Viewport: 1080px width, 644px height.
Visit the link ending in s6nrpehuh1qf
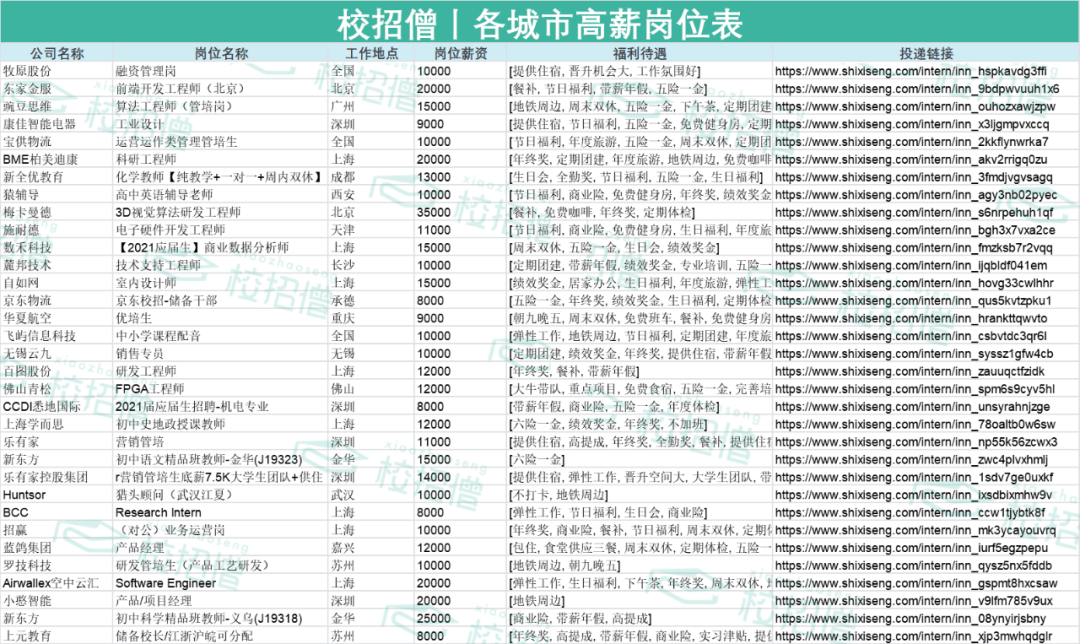click(x=914, y=212)
